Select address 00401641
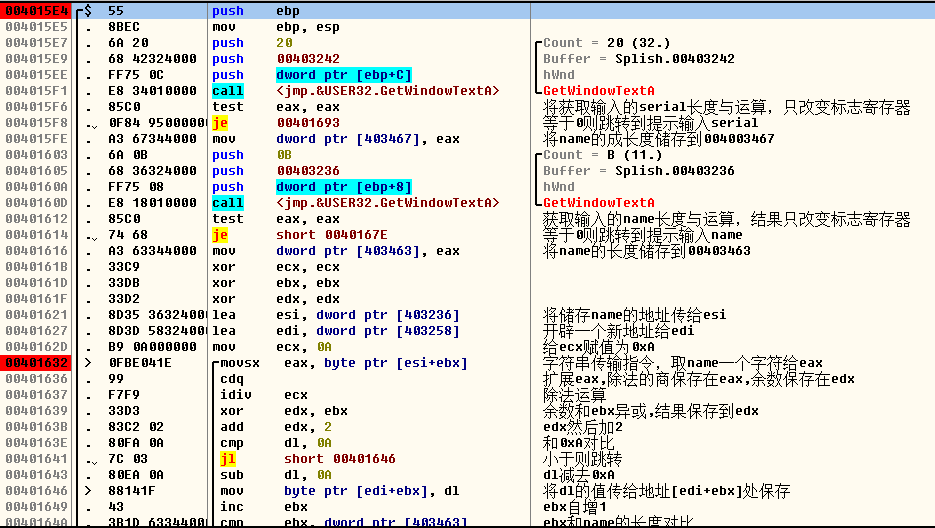 point(36,459)
